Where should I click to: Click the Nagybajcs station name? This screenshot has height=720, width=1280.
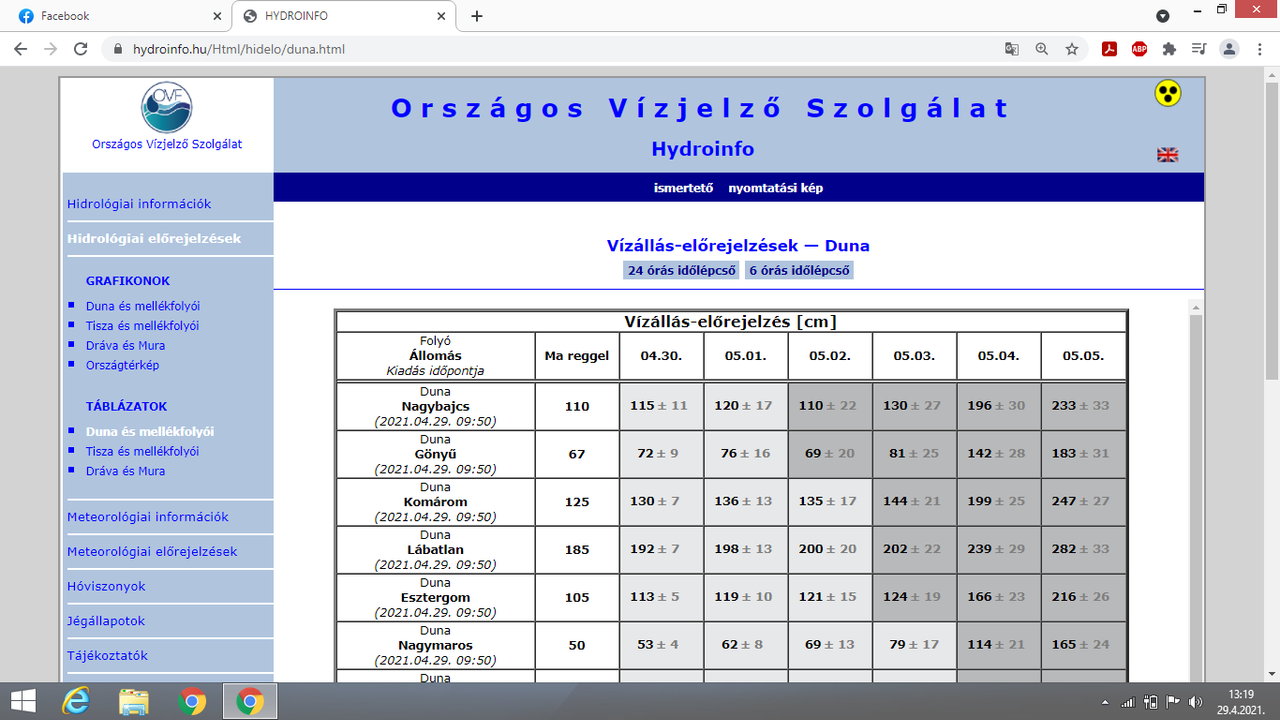[436, 406]
